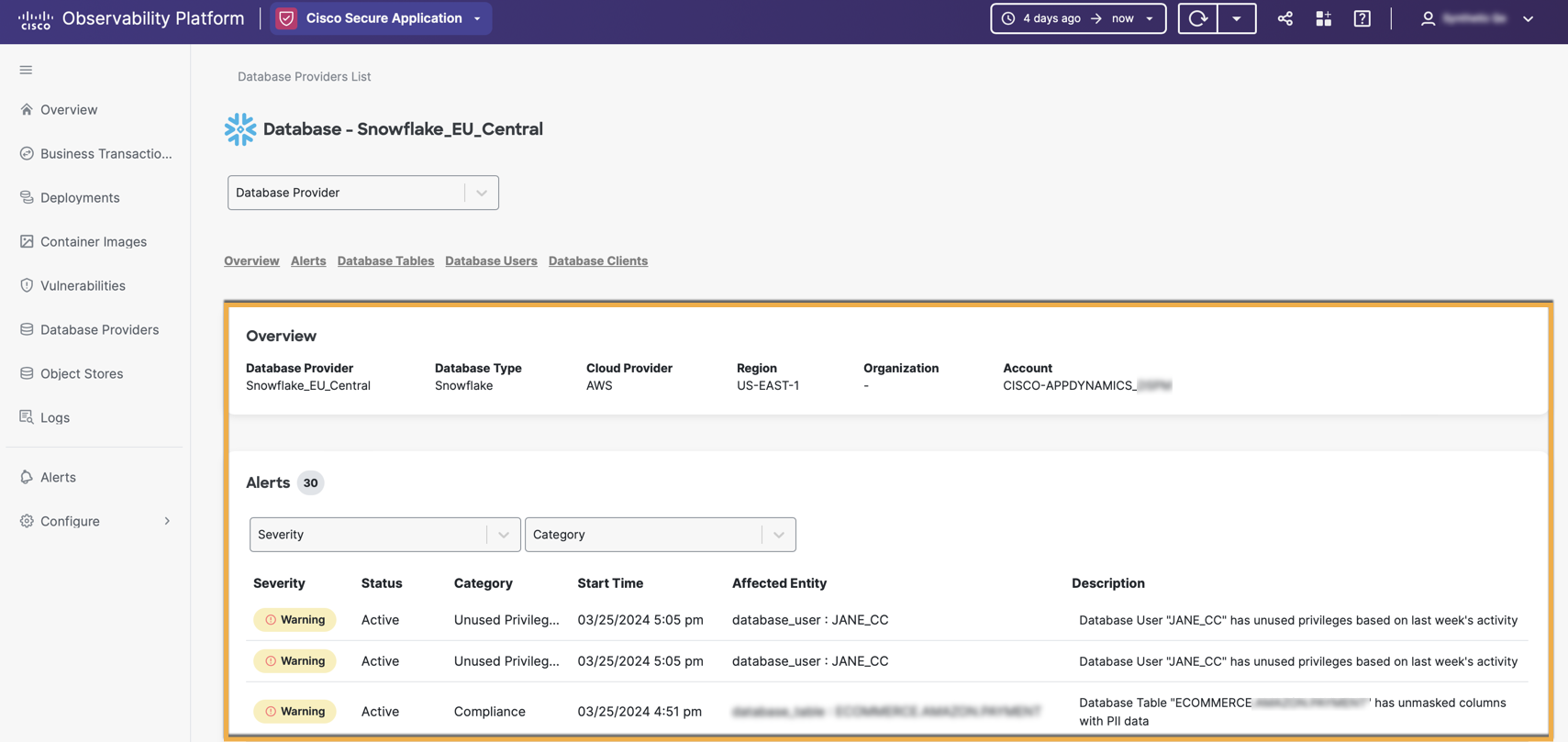Go to Deployments in the sidebar

click(x=80, y=197)
